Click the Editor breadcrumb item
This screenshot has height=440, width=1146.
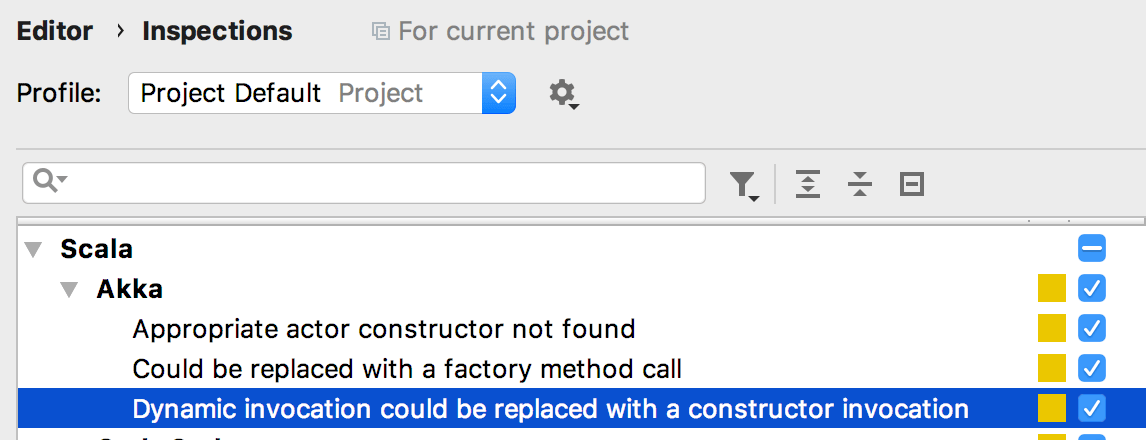55,31
